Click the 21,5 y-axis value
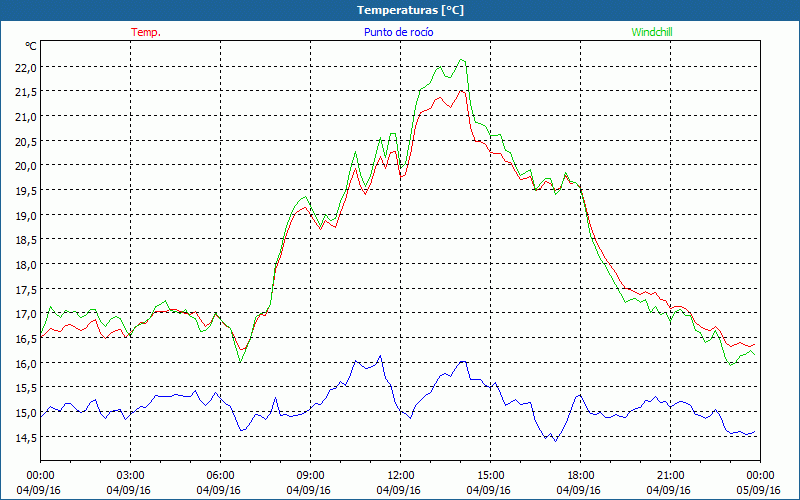 pyautogui.click(x=26, y=92)
